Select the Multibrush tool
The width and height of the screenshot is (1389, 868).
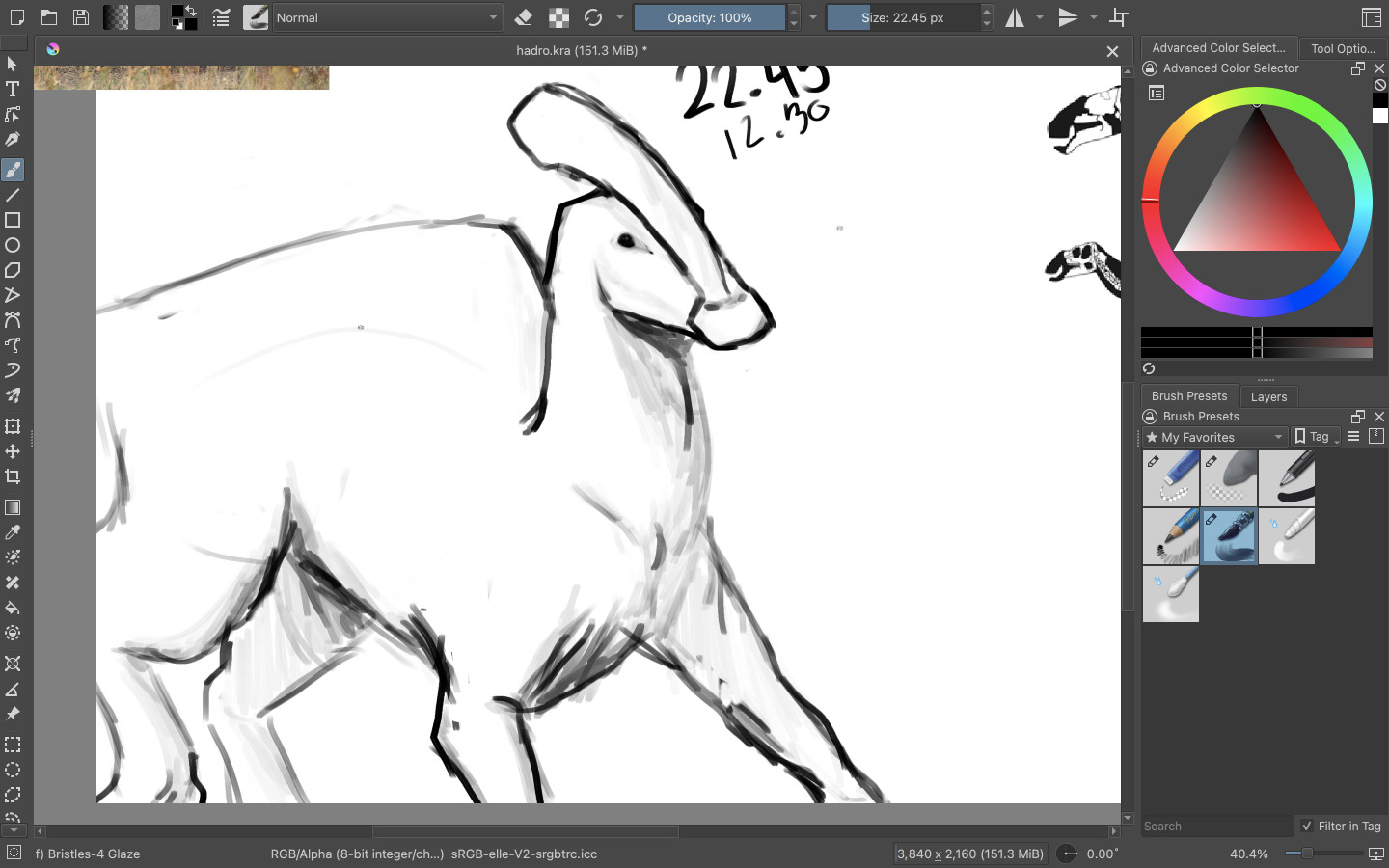13,395
